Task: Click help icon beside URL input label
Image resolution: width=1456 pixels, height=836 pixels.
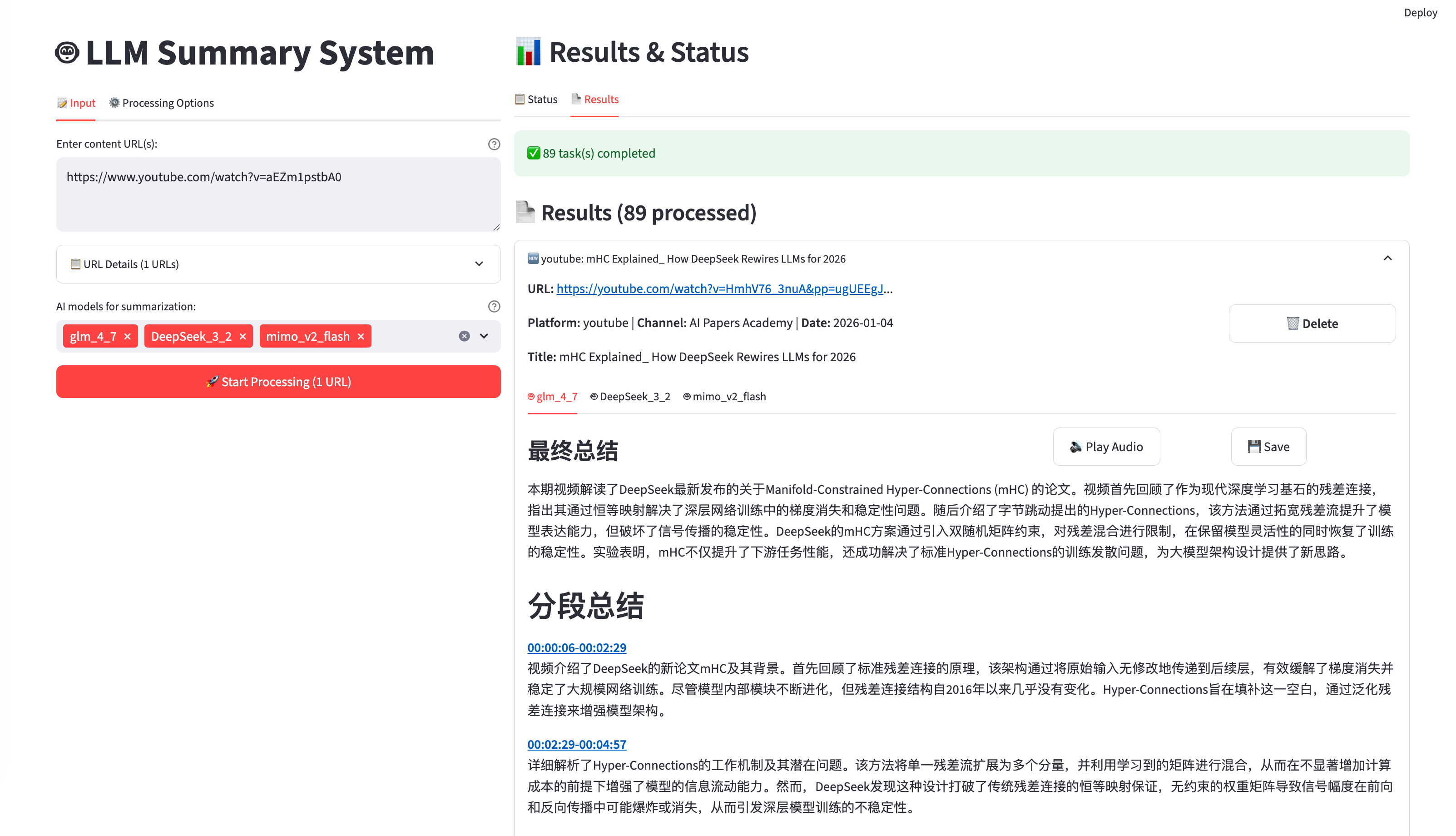Action: [494, 144]
